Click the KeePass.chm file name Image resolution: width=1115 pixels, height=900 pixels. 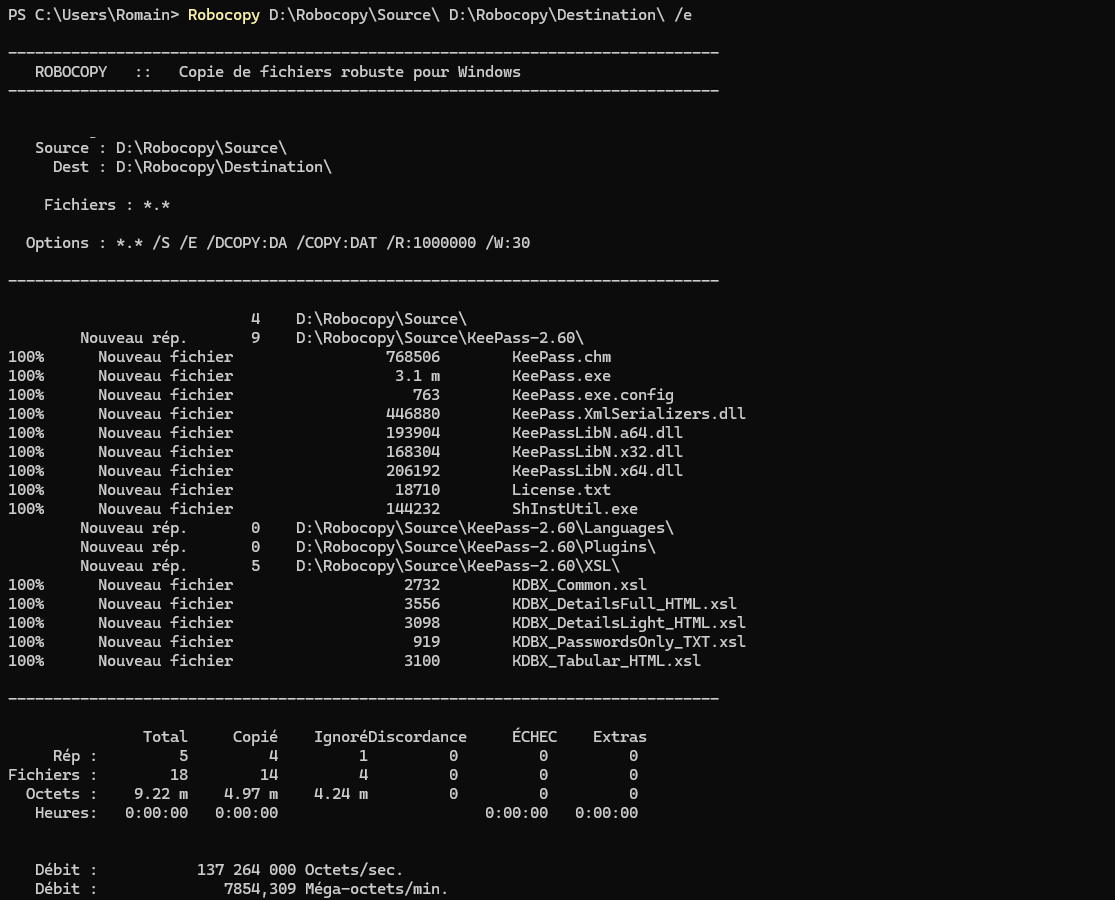click(x=561, y=357)
